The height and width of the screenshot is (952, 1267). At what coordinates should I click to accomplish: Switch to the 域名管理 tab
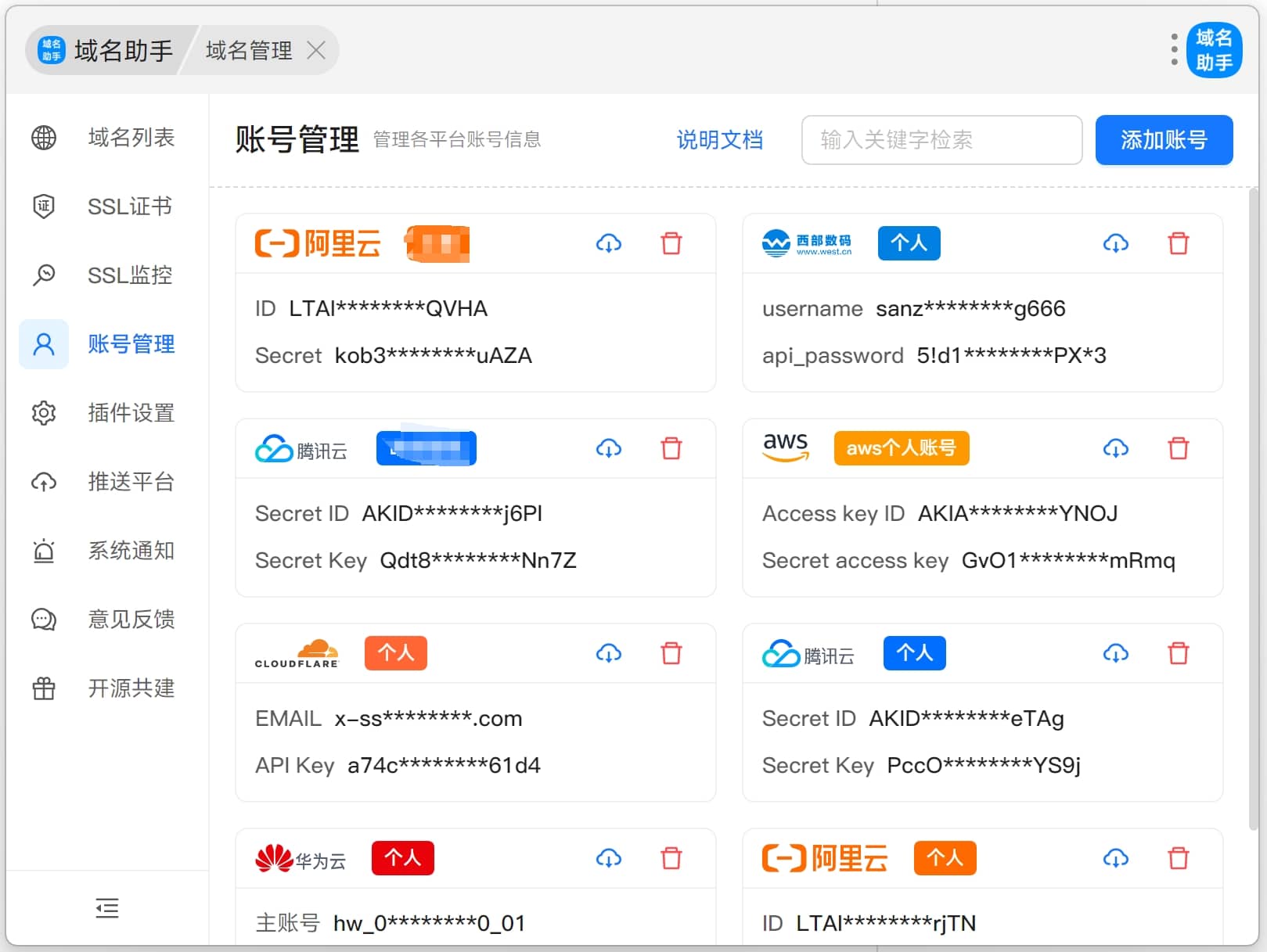coord(249,51)
